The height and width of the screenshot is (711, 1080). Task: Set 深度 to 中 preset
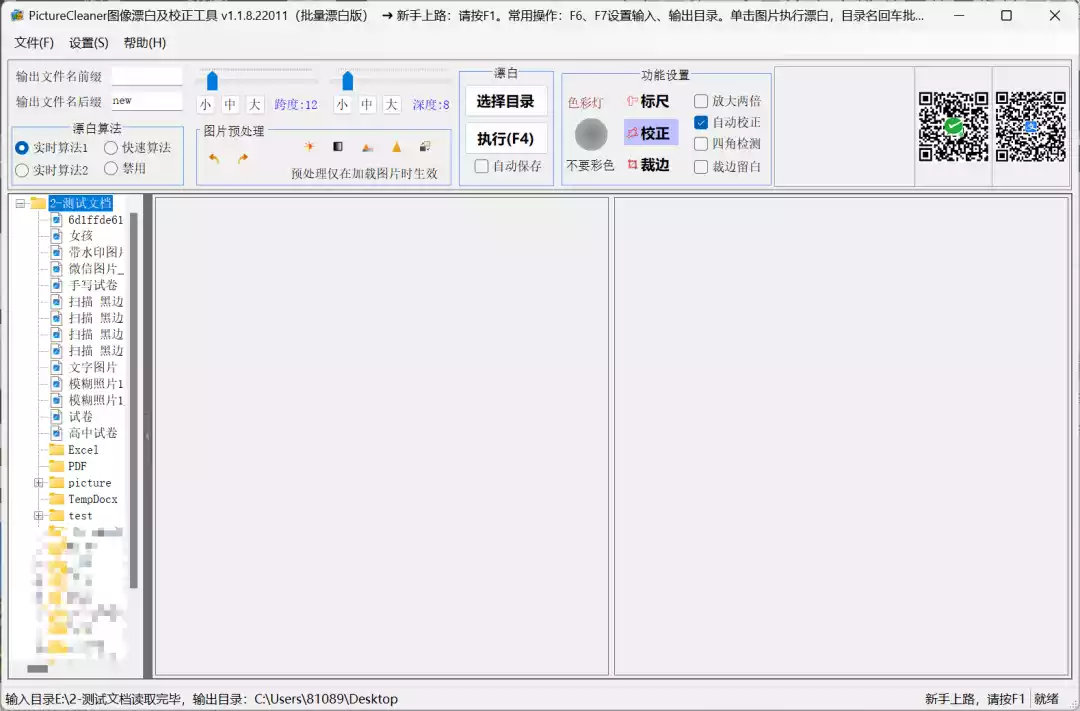(x=367, y=105)
